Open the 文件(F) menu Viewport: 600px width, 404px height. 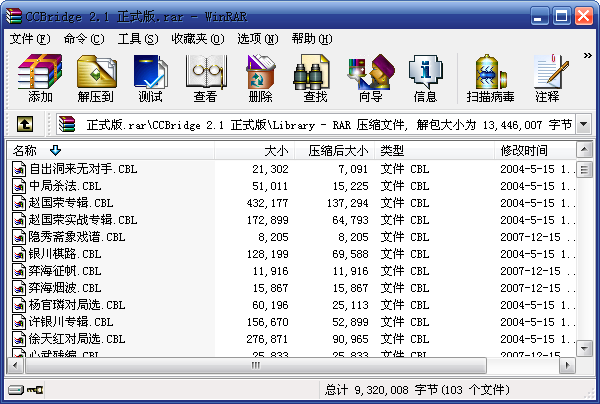click(30, 39)
